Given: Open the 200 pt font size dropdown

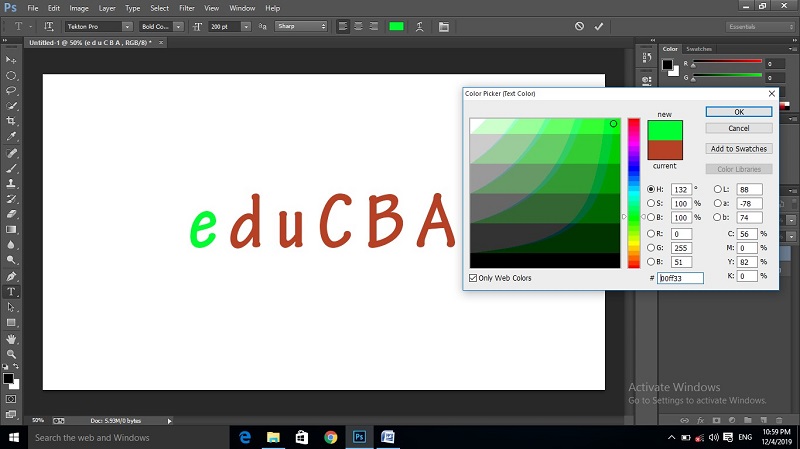Looking at the screenshot, I should point(246,27).
